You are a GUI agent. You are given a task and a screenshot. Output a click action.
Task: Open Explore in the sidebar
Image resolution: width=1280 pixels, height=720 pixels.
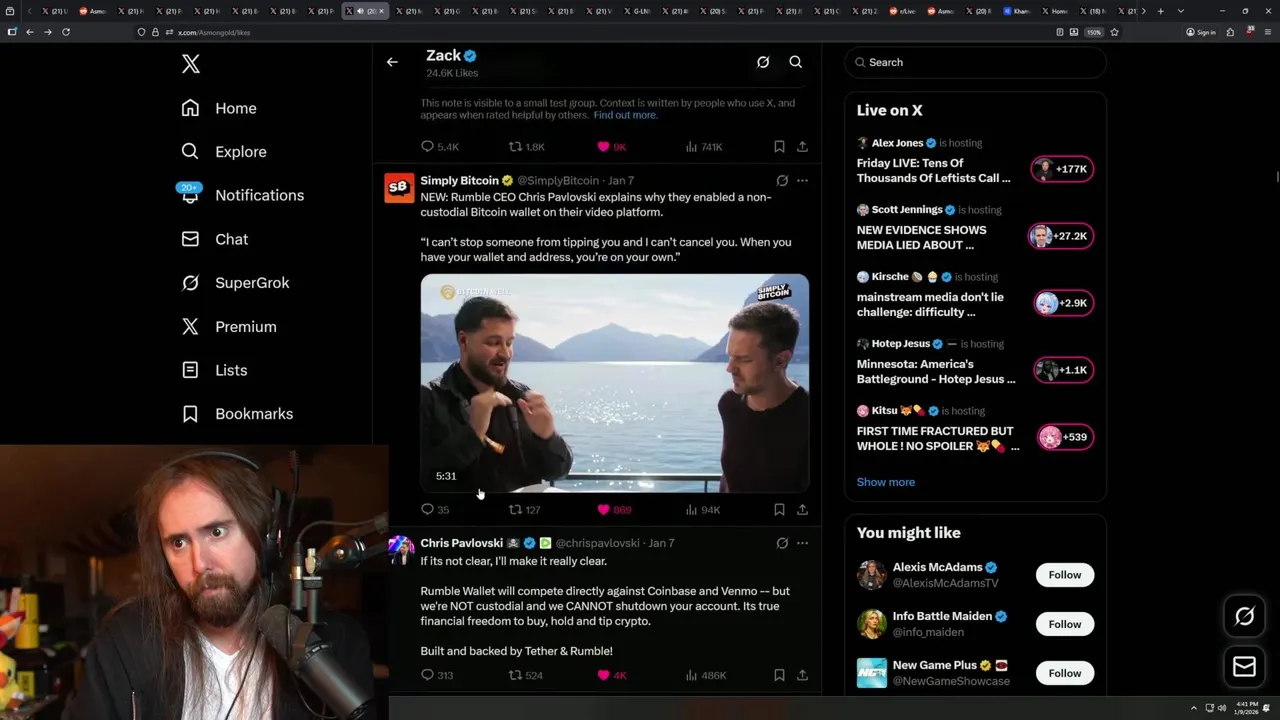coord(224,152)
